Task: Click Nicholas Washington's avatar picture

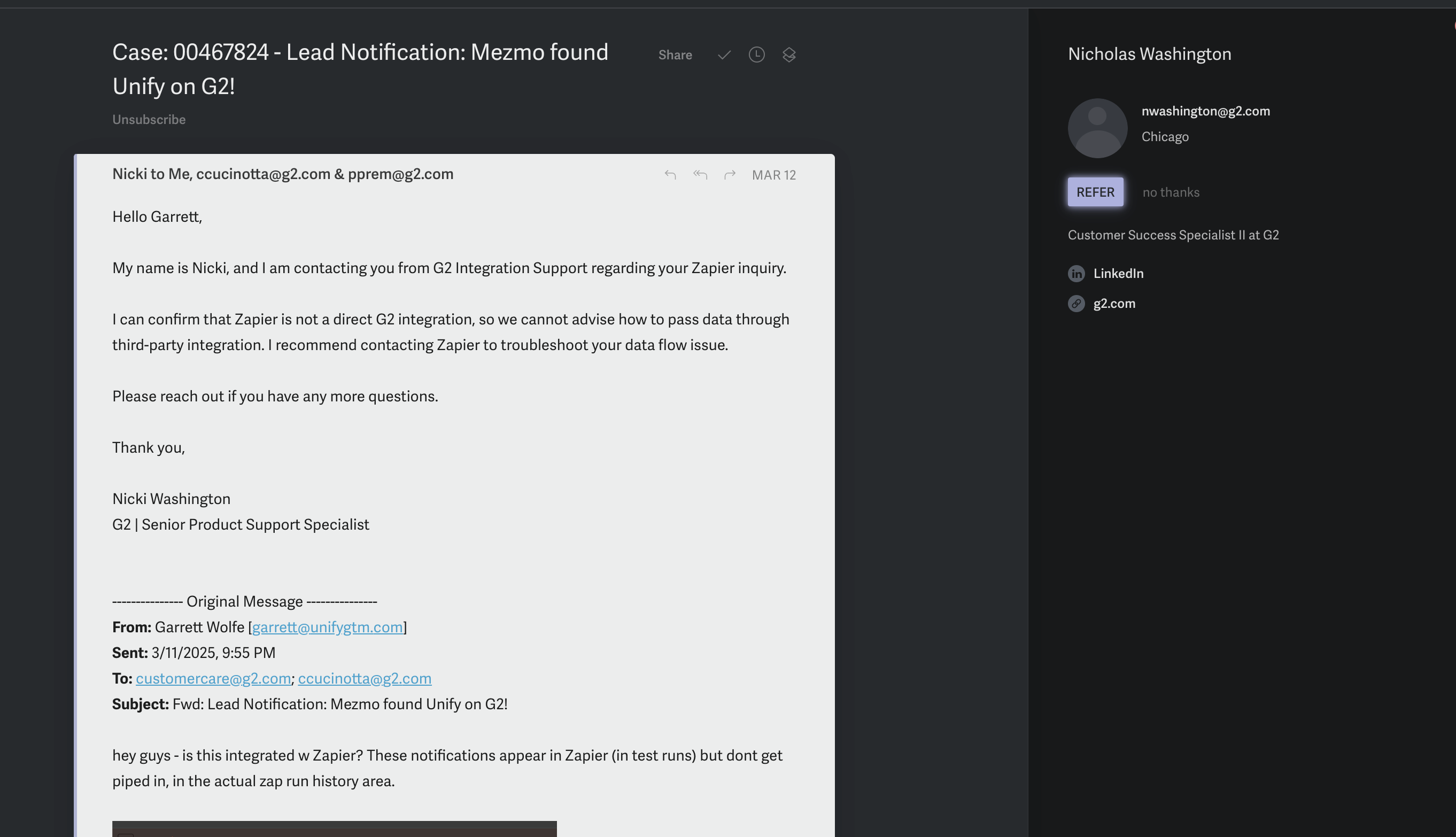Action: (1097, 128)
